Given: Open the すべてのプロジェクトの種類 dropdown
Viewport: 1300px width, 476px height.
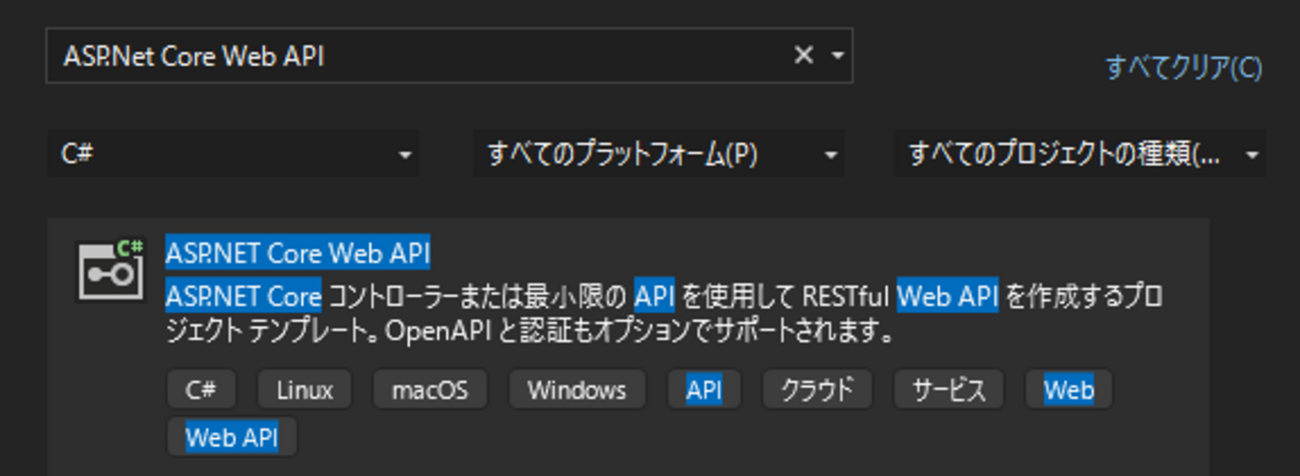Looking at the screenshot, I should pos(1080,154).
